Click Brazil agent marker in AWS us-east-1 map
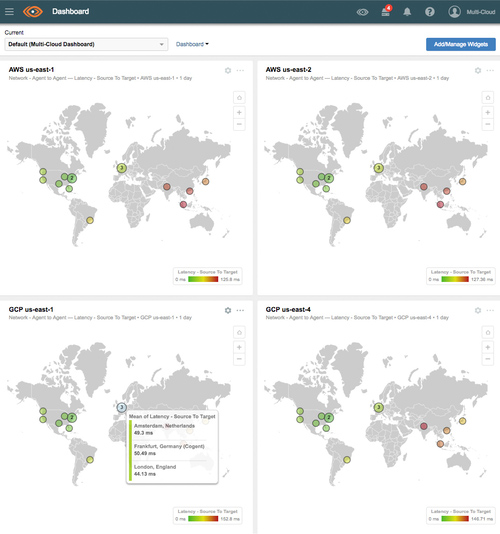 (x=90, y=220)
